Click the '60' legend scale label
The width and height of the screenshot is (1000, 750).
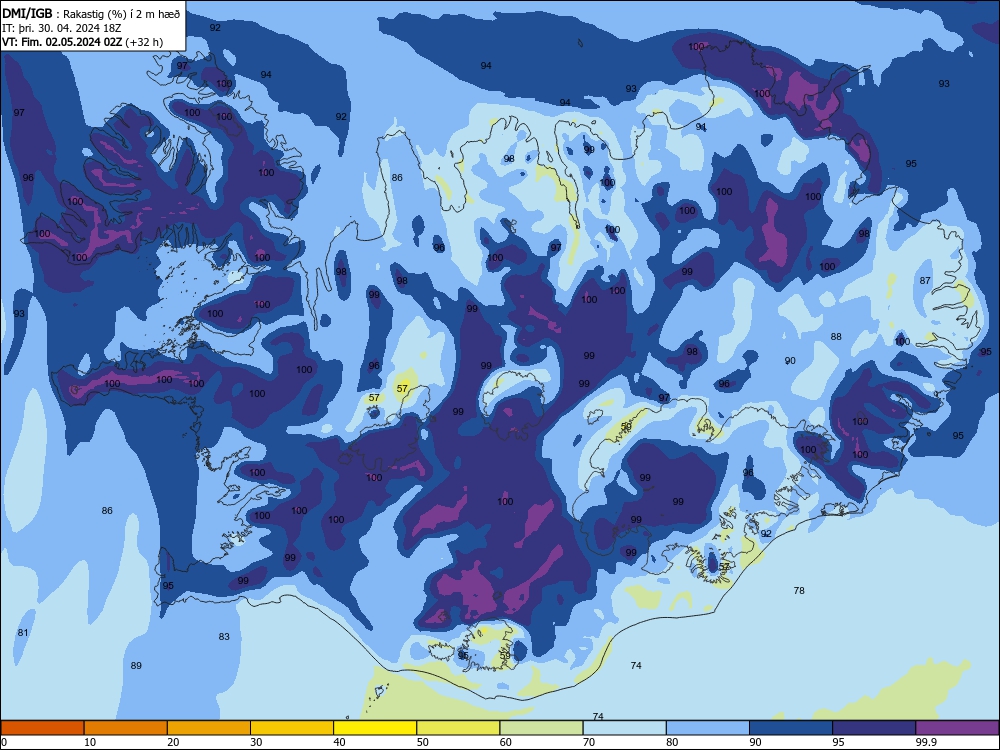click(506, 742)
